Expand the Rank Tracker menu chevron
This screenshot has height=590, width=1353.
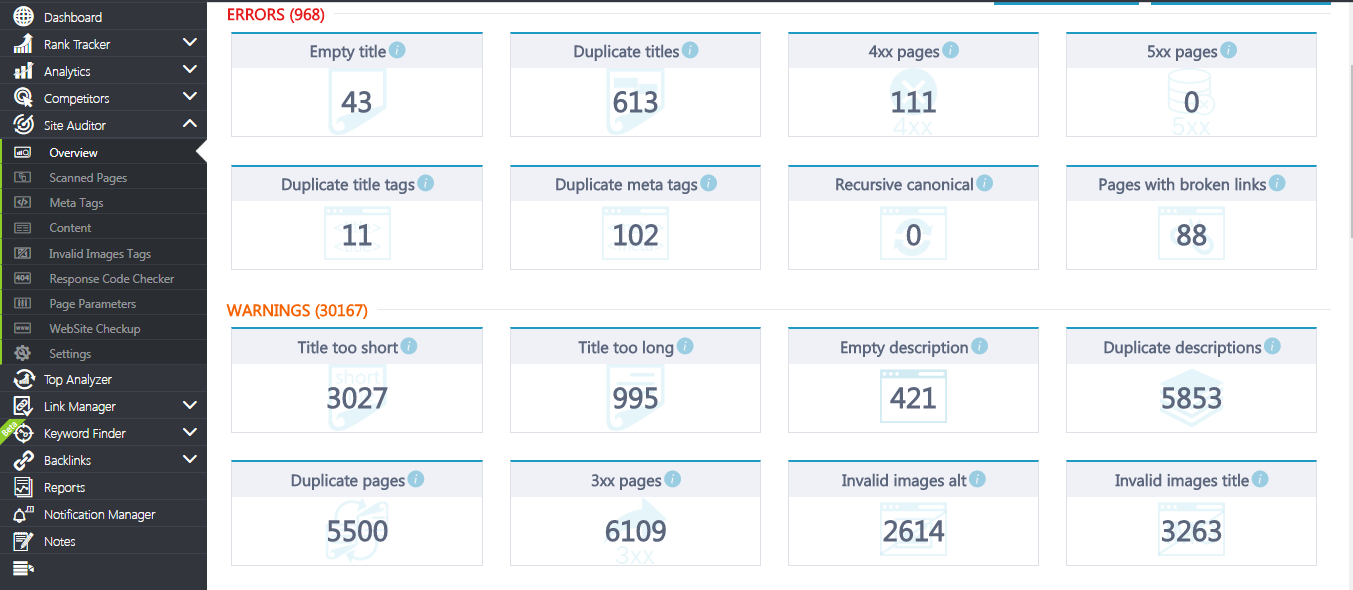[190, 43]
